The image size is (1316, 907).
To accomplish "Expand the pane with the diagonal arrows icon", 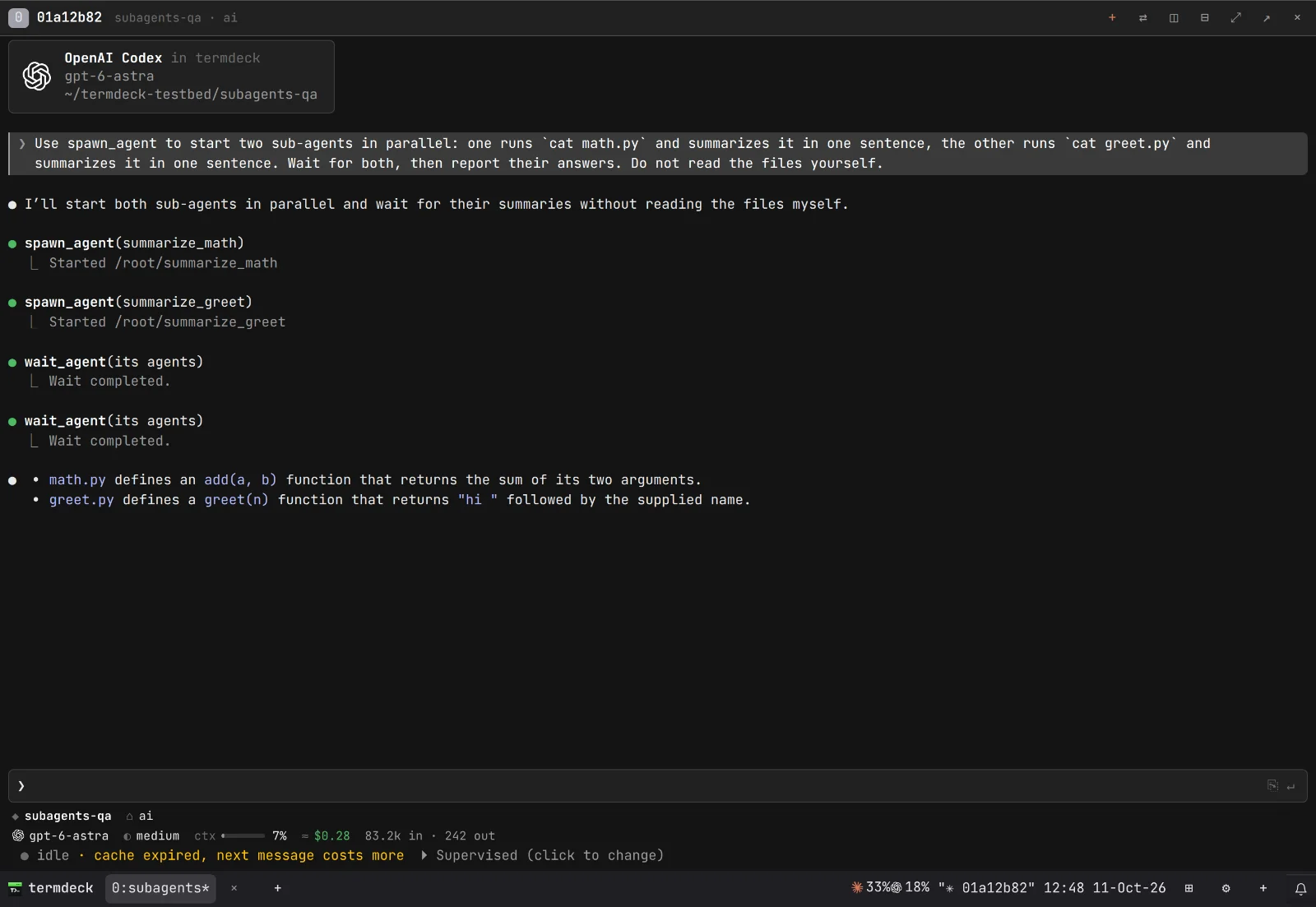I will coord(1235,17).
